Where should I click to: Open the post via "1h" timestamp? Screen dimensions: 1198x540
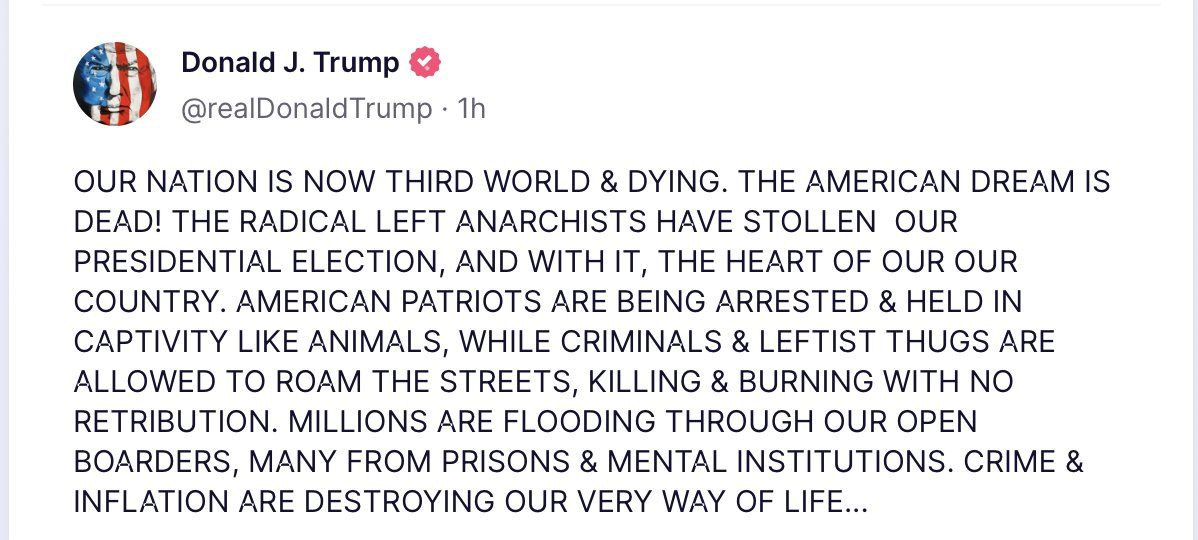[x=470, y=108]
